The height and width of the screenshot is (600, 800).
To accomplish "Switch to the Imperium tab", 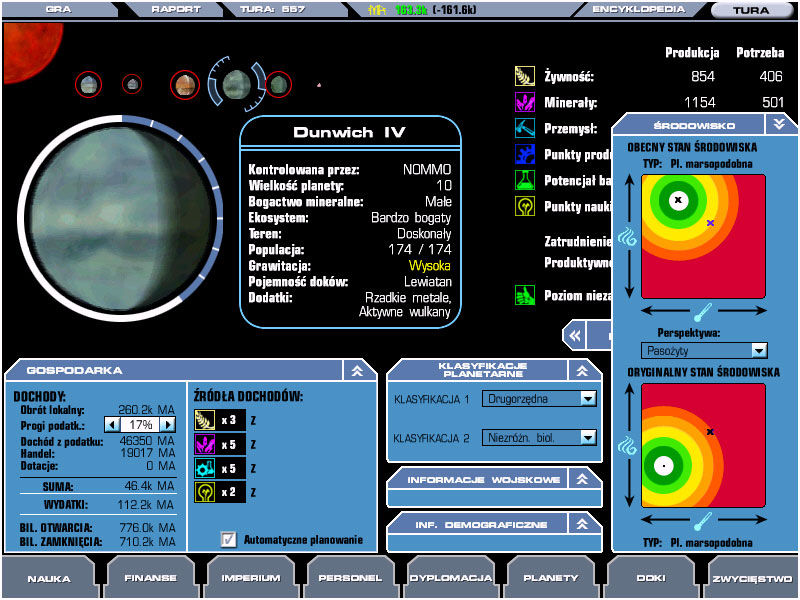I will pos(251,578).
